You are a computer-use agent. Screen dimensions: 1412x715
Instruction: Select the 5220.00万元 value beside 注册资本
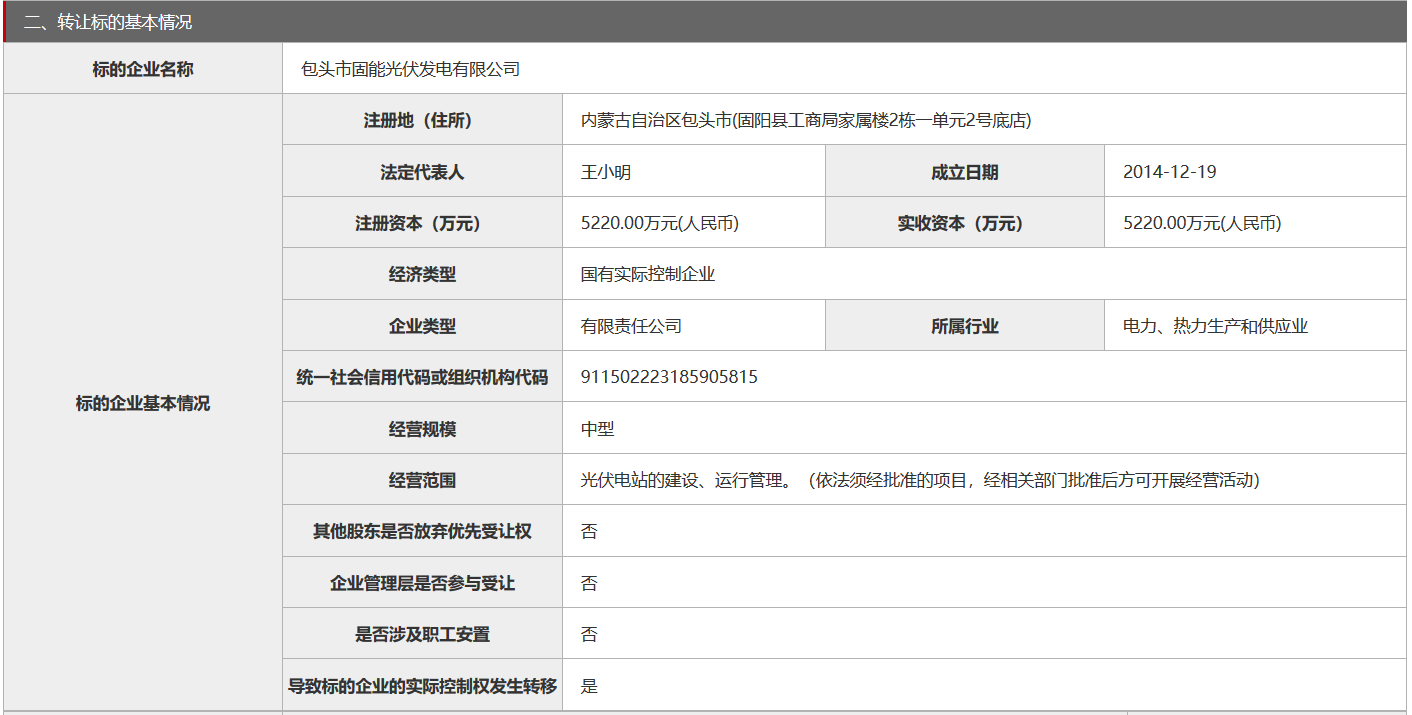pyautogui.click(x=660, y=224)
